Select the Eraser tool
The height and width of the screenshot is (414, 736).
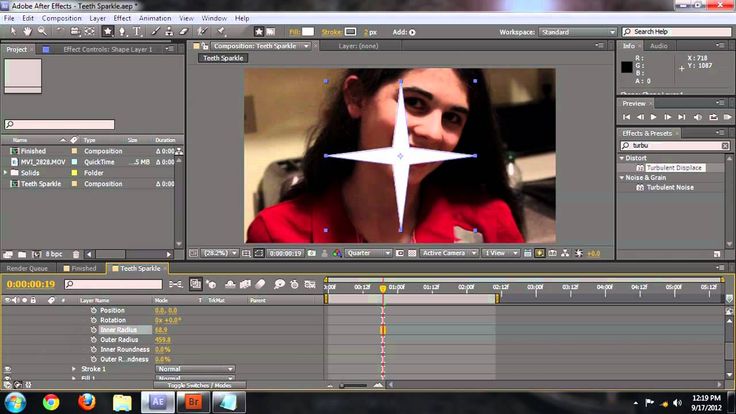pyautogui.click(x=184, y=31)
